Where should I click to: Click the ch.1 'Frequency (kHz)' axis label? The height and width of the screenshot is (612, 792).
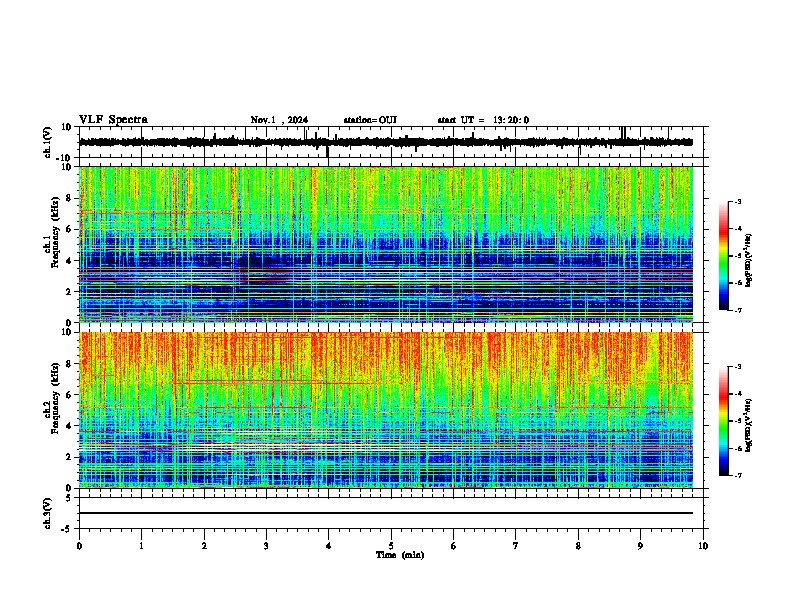coord(55,233)
